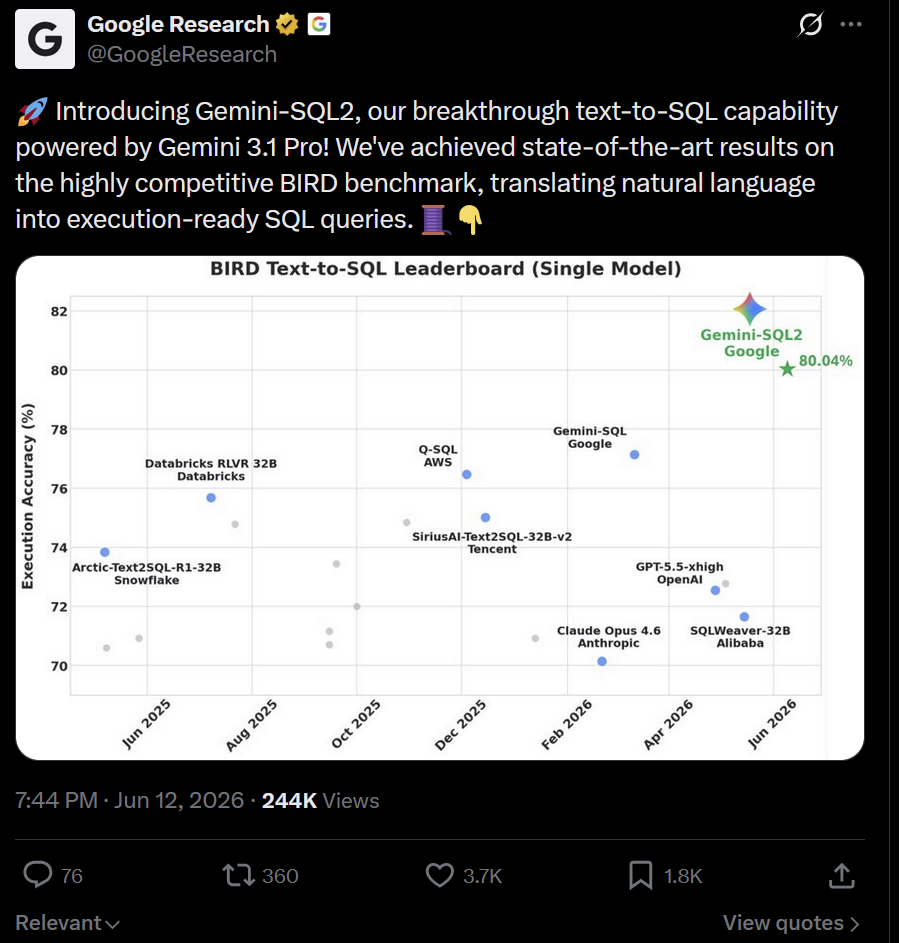Click the @GoogleResearch handle
Viewport: 899px width, 943px height.
(182, 54)
